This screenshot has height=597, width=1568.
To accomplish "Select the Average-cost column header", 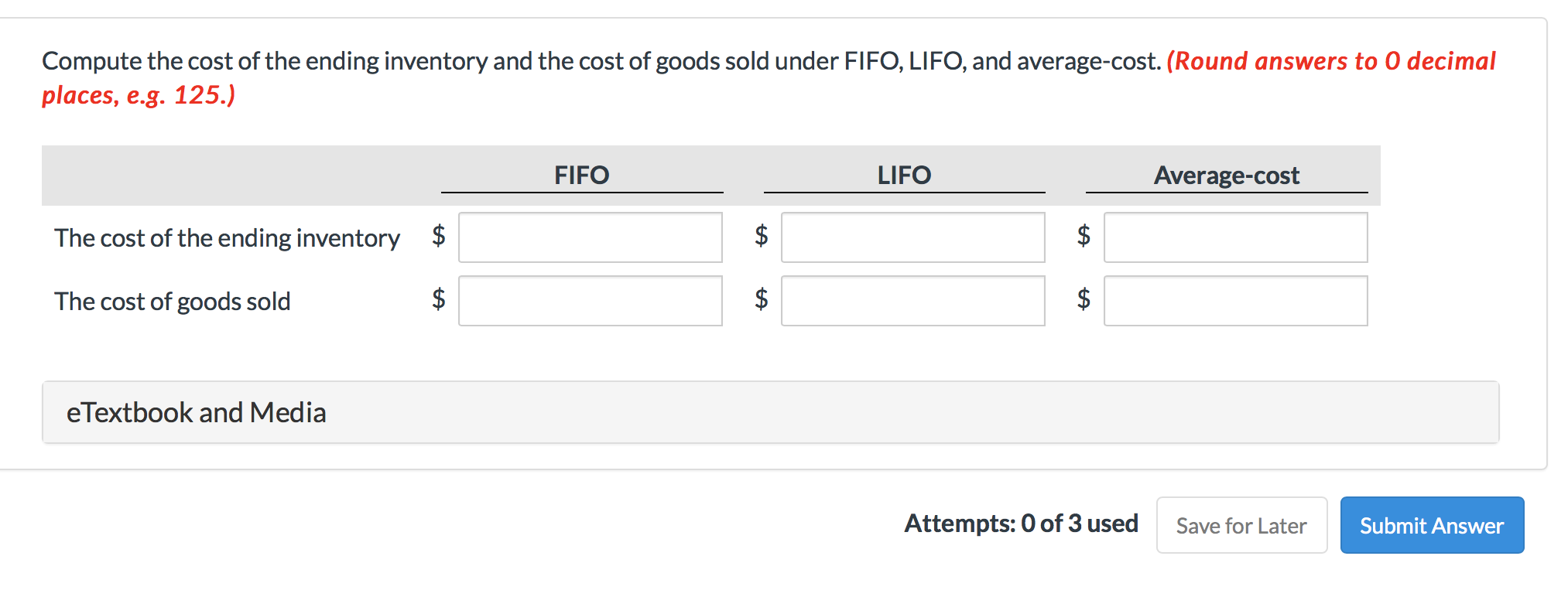I will (x=1227, y=175).
